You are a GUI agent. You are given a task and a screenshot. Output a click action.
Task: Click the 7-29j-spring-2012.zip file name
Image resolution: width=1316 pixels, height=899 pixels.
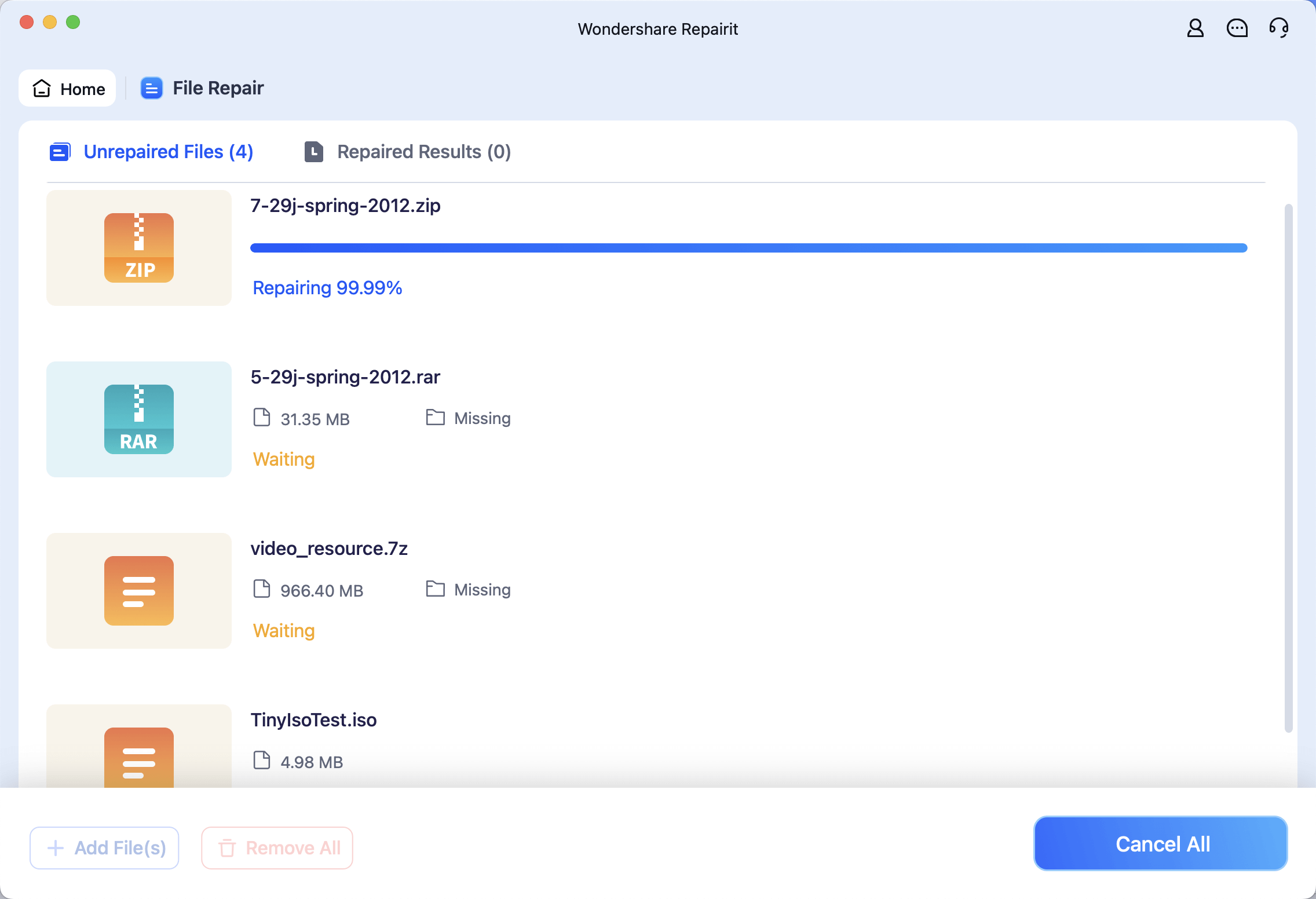click(x=345, y=206)
